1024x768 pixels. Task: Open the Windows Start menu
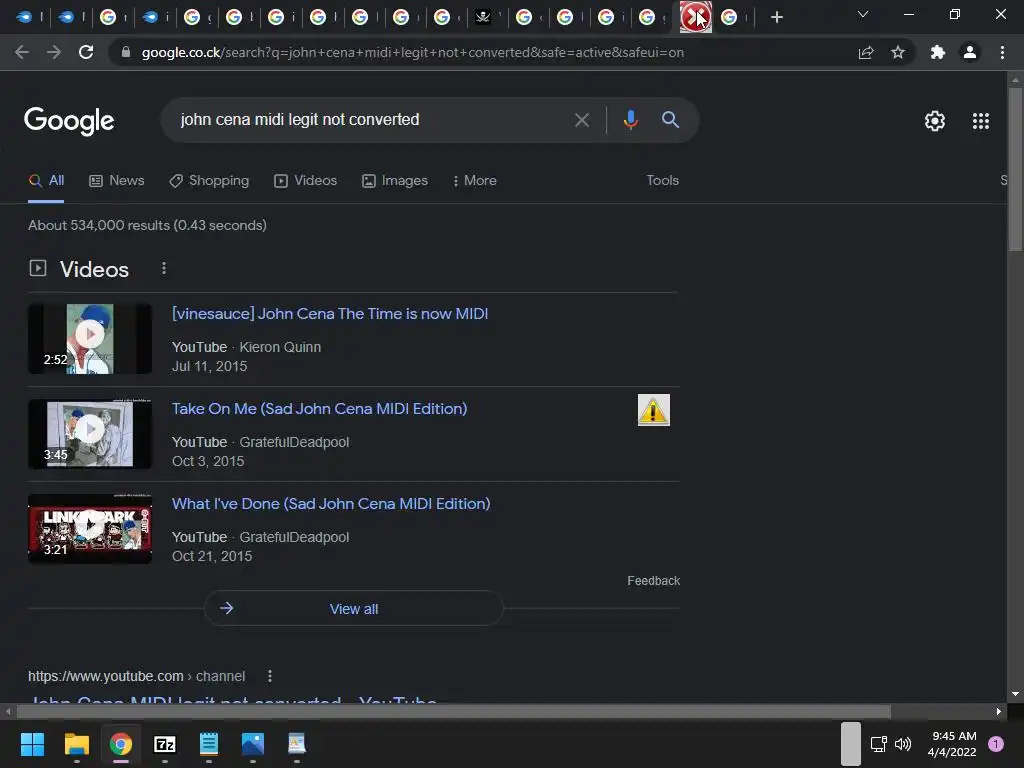coord(32,744)
